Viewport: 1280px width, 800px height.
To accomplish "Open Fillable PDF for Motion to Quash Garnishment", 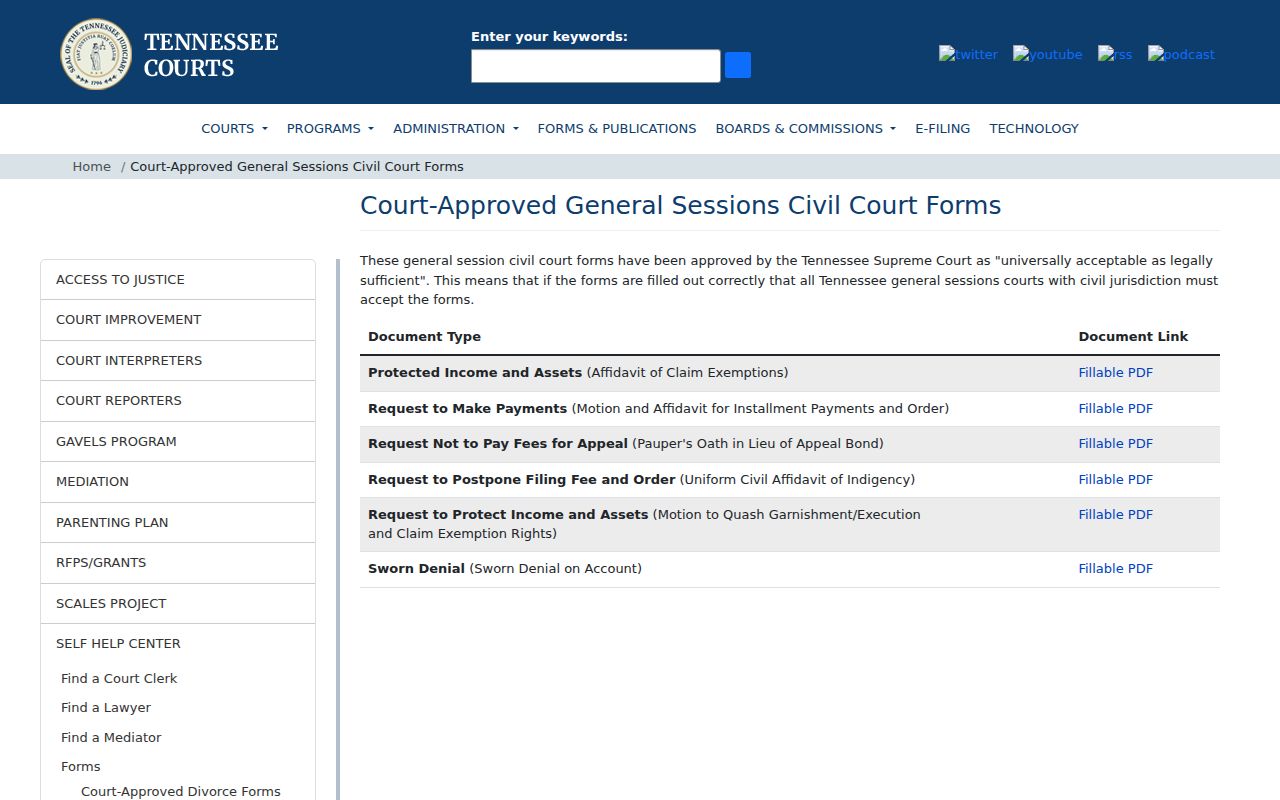I will click(1115, 514).
